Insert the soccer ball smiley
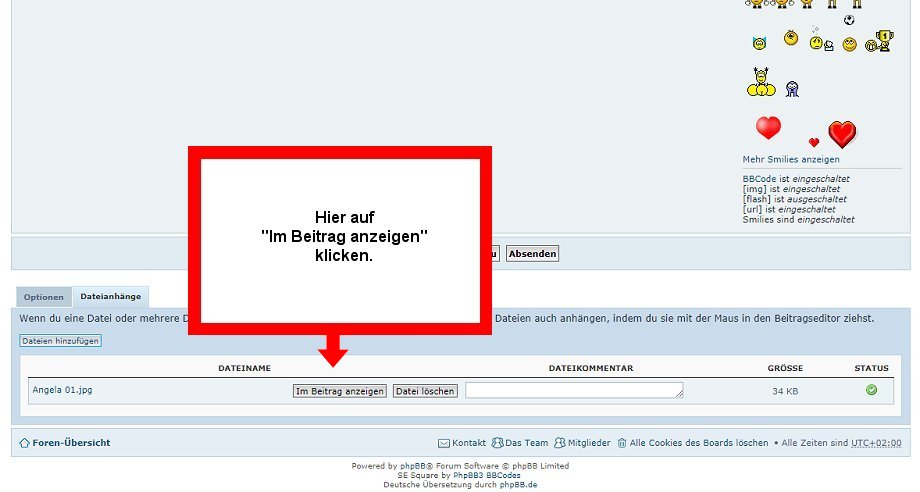The width and height of the screenshot is (920, 492). point(849,20)
